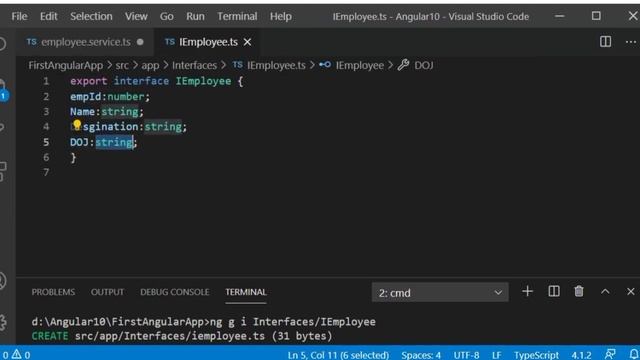This screenshot has height=360, width=640.
Task: Close the terminal panel
Action: 631,291
